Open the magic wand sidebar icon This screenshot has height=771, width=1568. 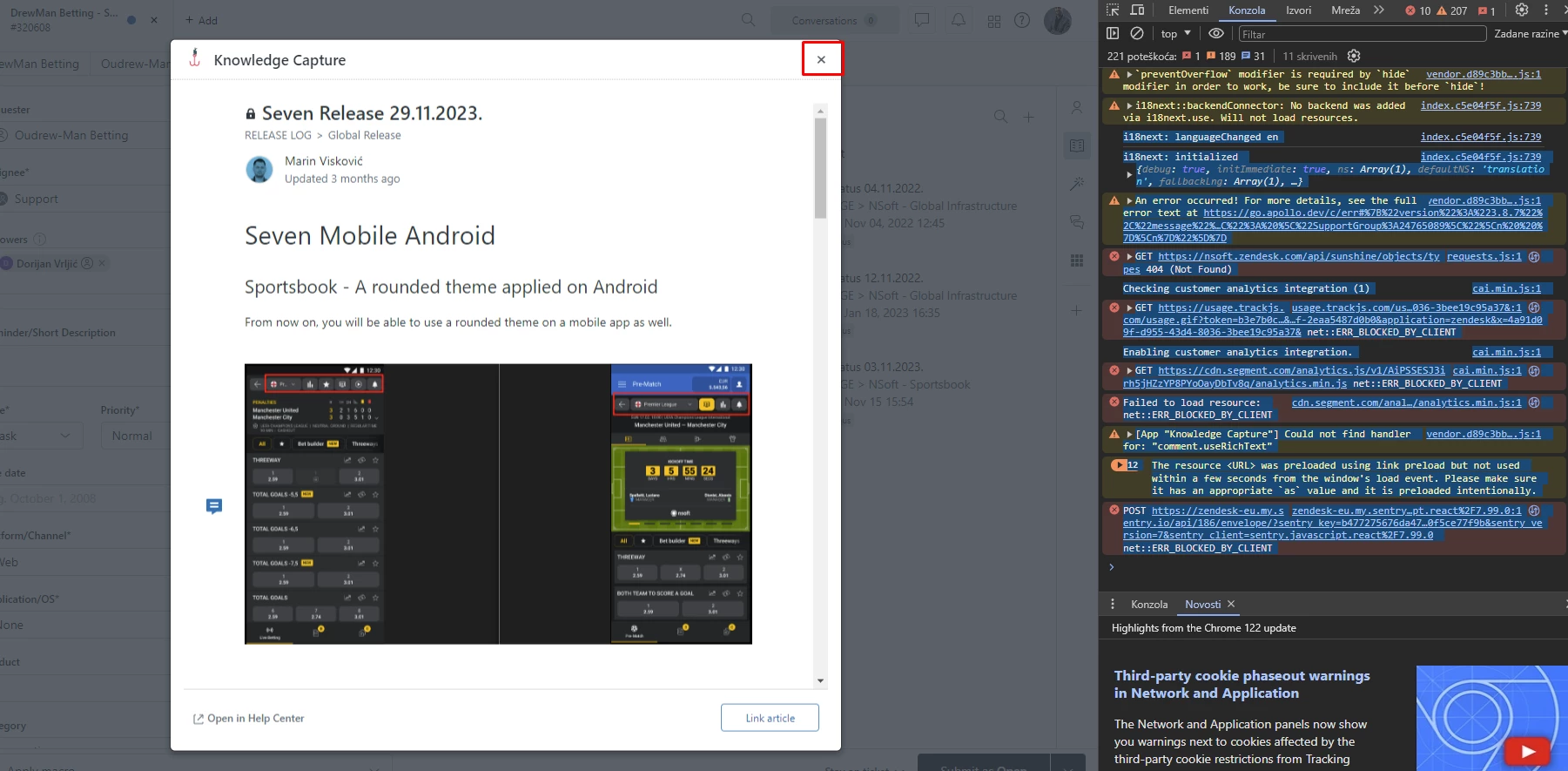click(x=1077, y=184)
